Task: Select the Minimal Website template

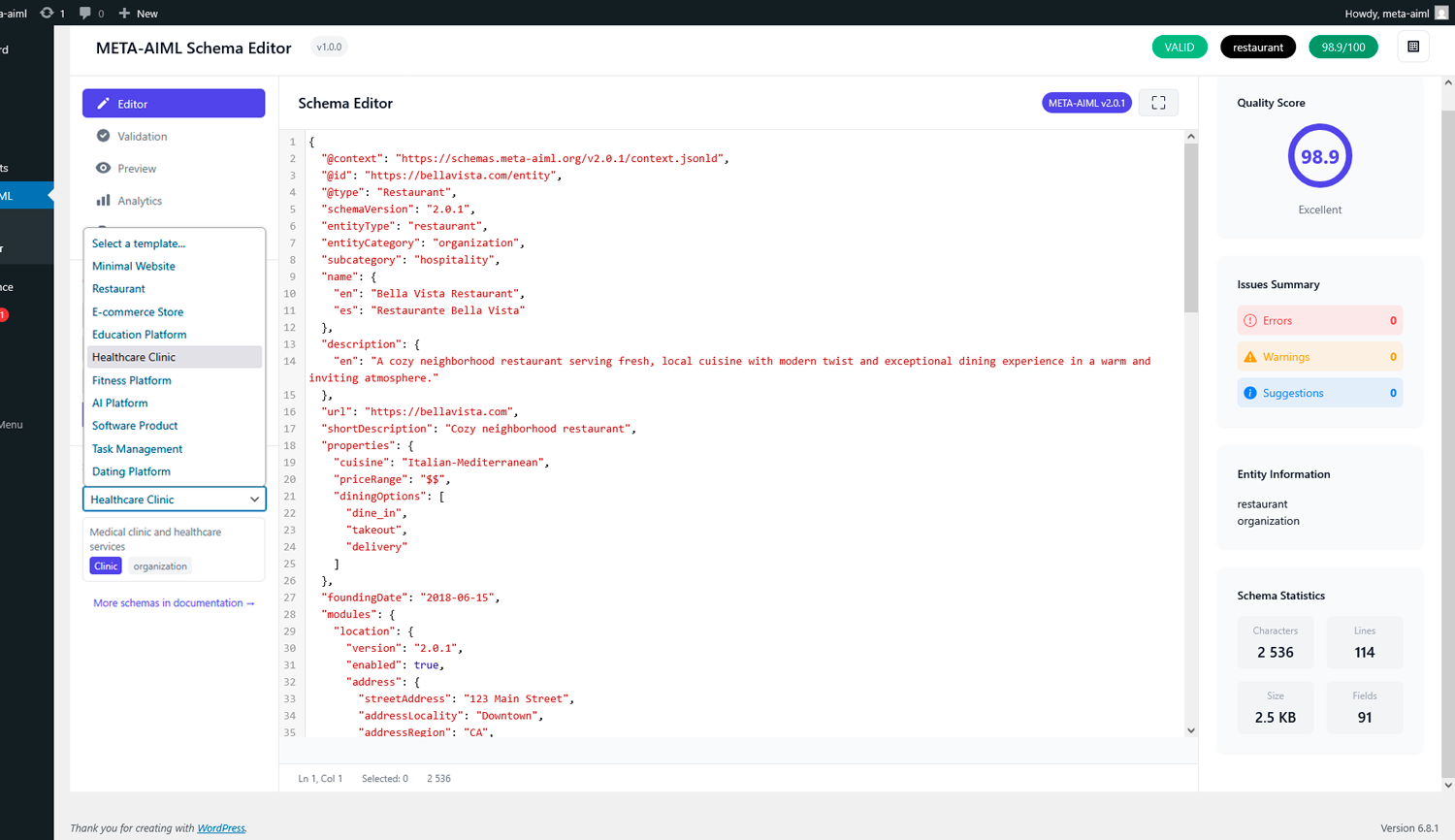Action: (x=175, y=266)
